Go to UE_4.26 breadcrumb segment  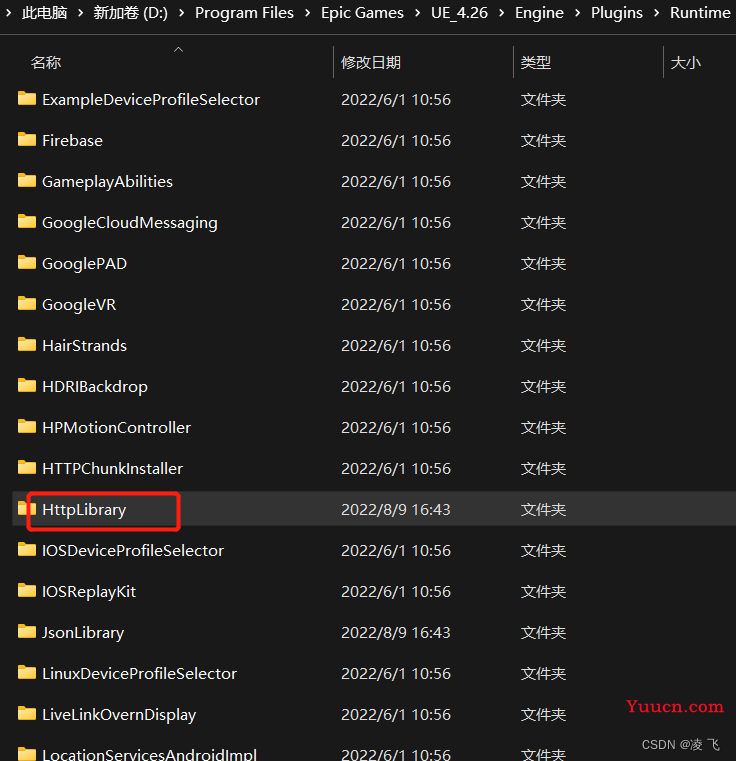click(459, 13)
